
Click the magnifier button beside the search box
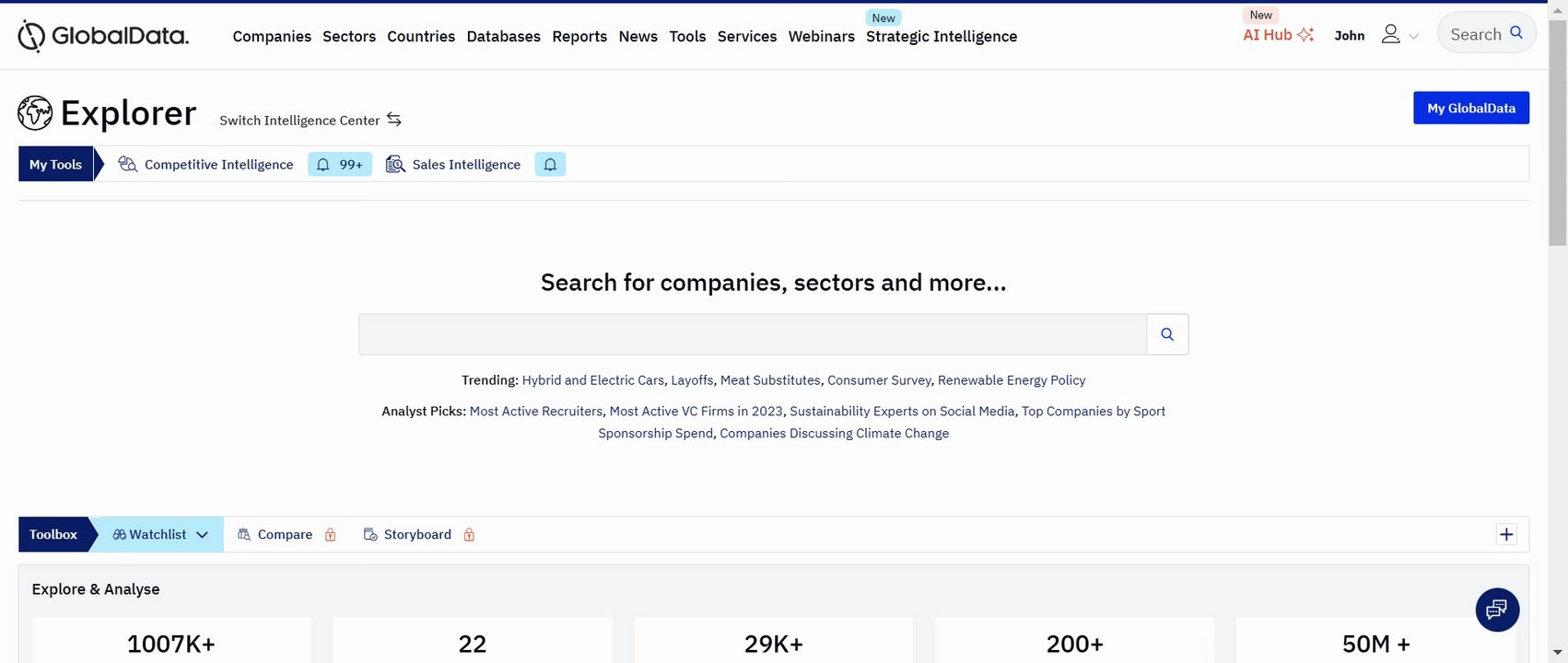1167,334
